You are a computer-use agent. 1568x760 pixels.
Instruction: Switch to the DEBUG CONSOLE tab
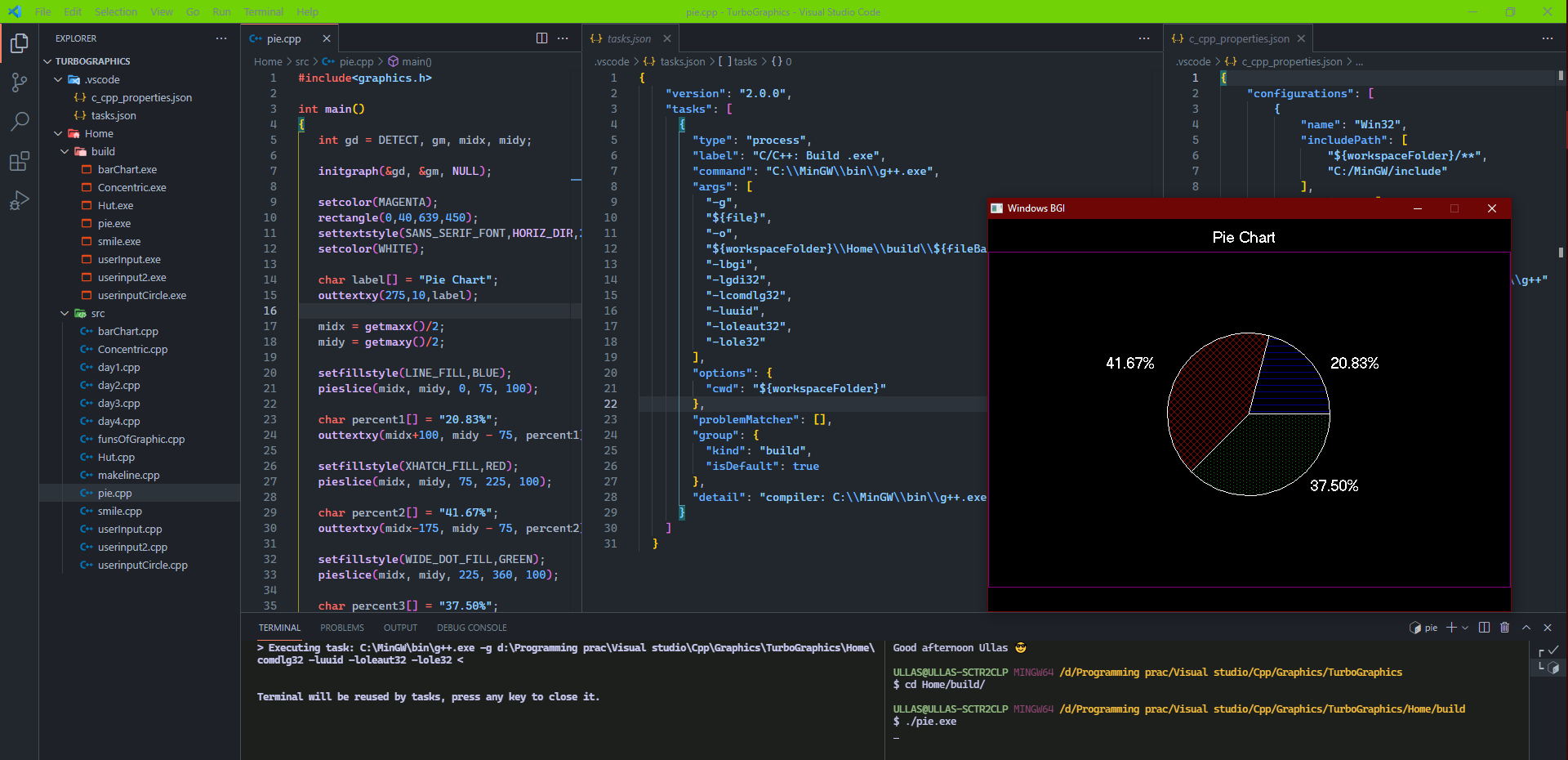[x=472, y=628]
